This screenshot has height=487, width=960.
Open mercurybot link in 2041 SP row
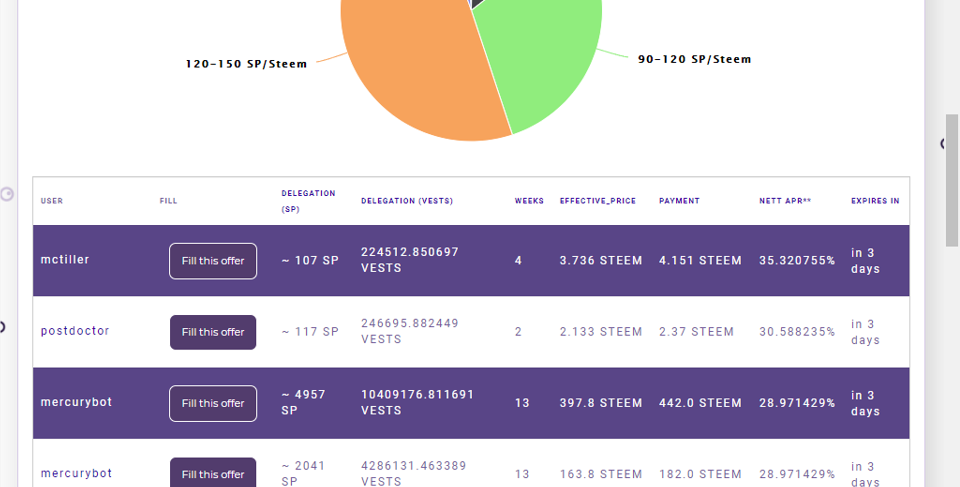pos(76,473)
